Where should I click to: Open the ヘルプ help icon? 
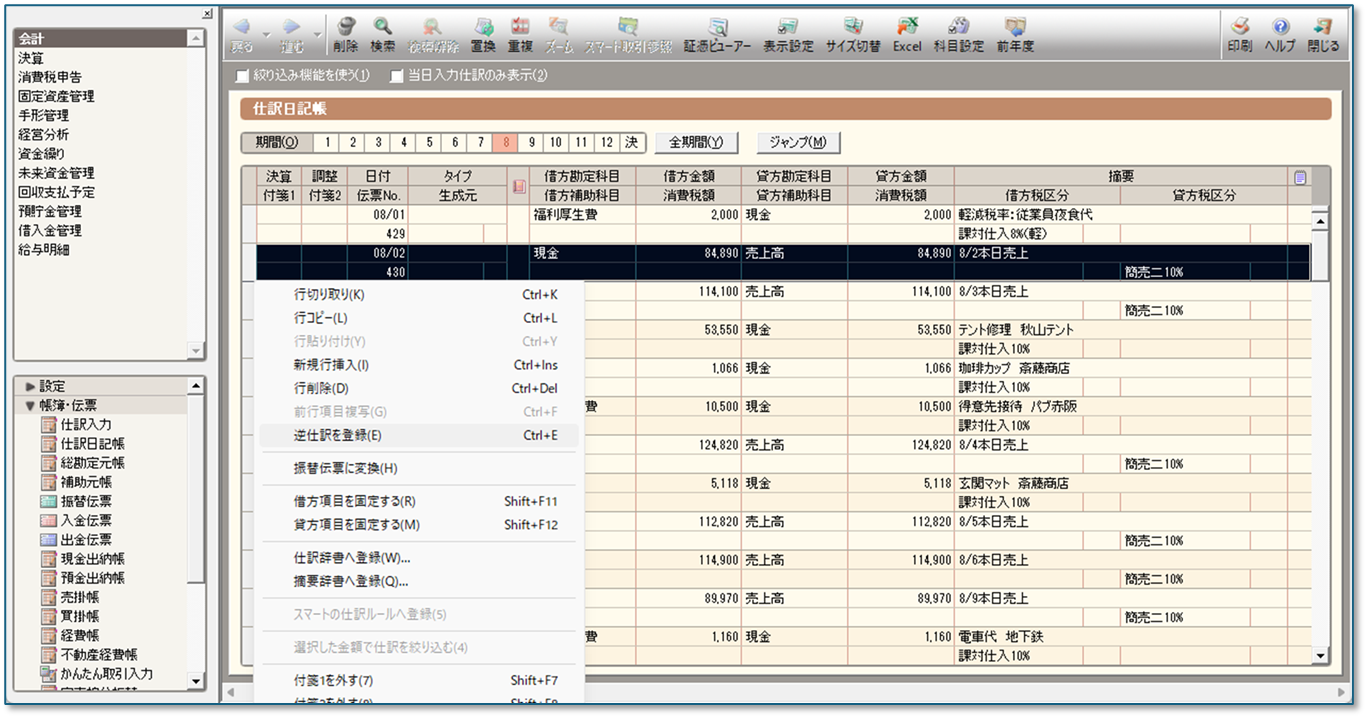1279,33
